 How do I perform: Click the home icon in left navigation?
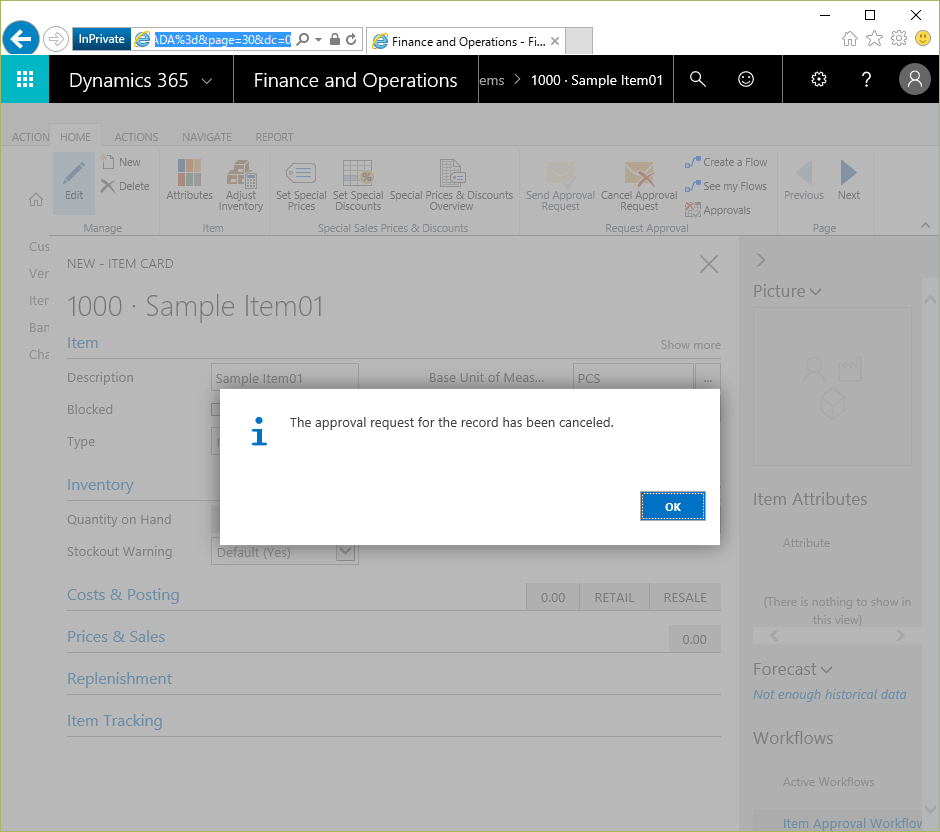click(36, 200)
